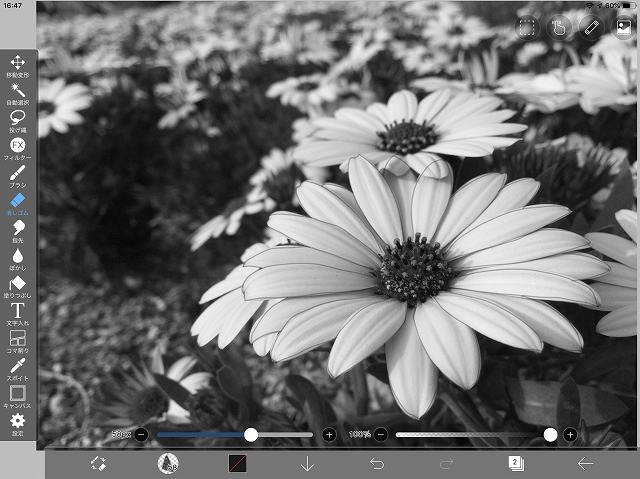Screen dimensions: 640x479
Task: Decrease brush thickness with minus button
Action: 141,435
